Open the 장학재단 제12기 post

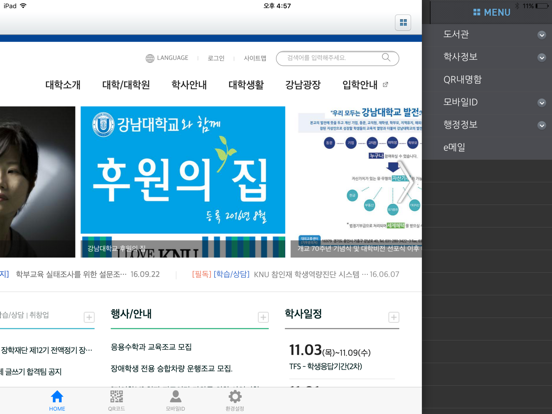click(x=46, y=350)
